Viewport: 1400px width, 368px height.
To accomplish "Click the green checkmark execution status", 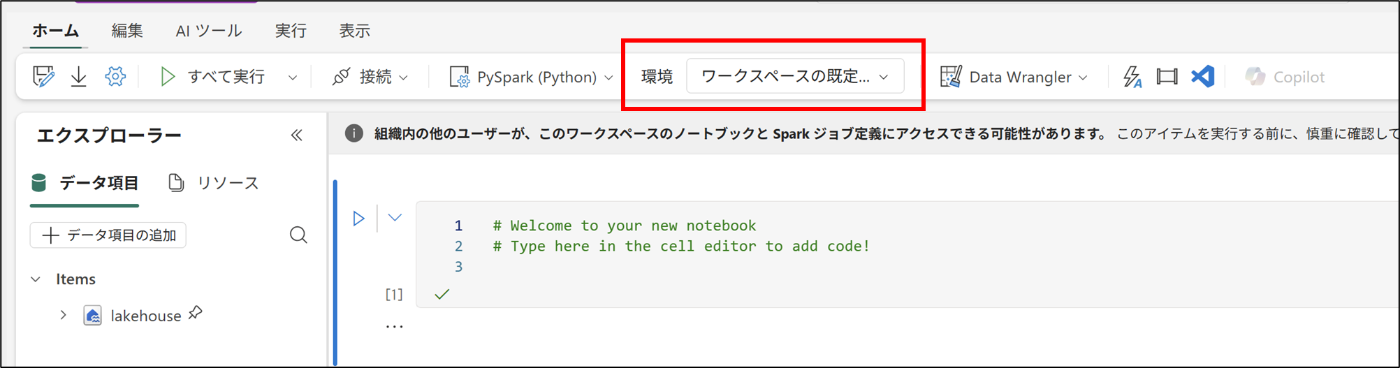I will pos(442,294).
